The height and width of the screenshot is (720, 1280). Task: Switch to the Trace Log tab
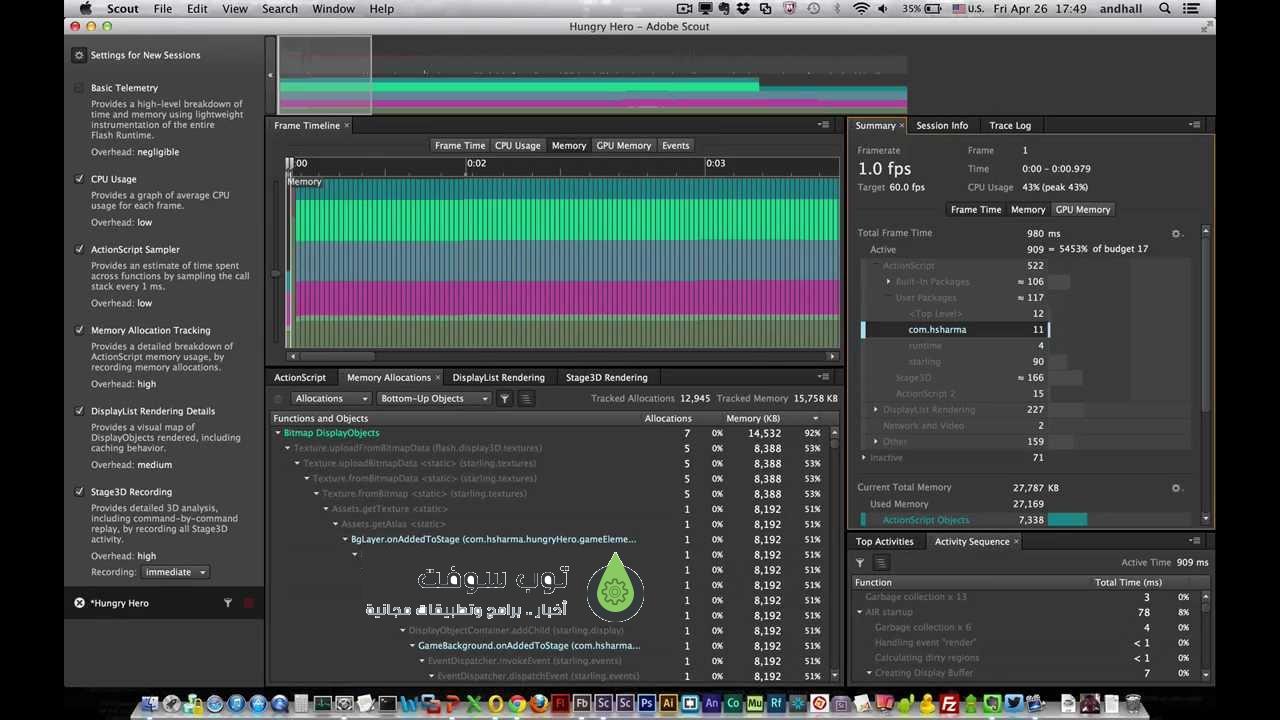click(1010, 125)
